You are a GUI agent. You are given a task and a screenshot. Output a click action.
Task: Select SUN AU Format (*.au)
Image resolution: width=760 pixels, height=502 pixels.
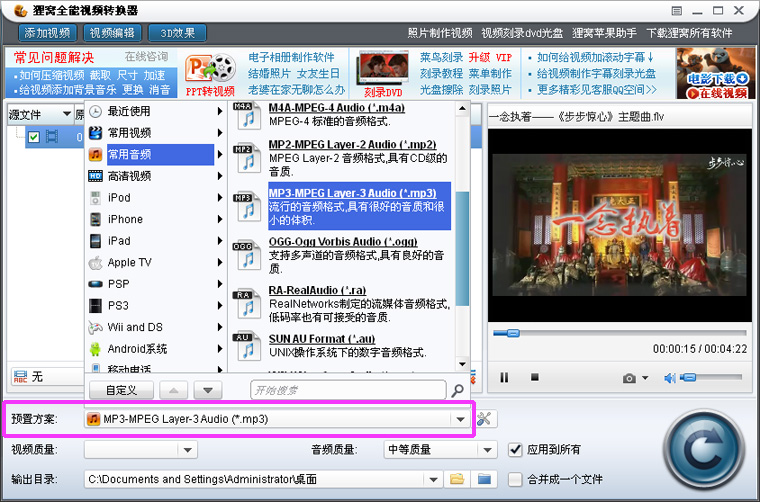click(x=322, y=338)
